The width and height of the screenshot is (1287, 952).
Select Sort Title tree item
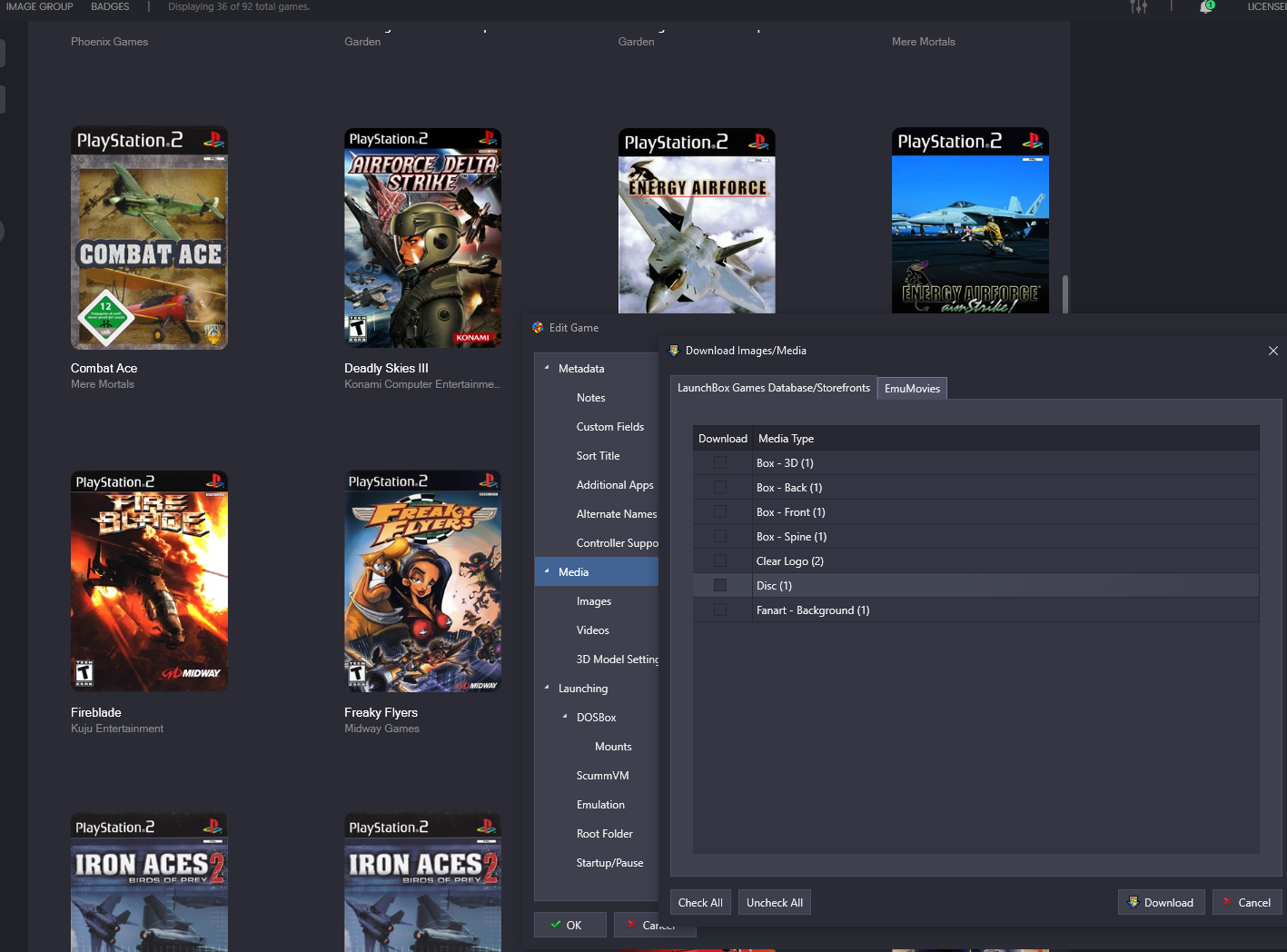598,456
